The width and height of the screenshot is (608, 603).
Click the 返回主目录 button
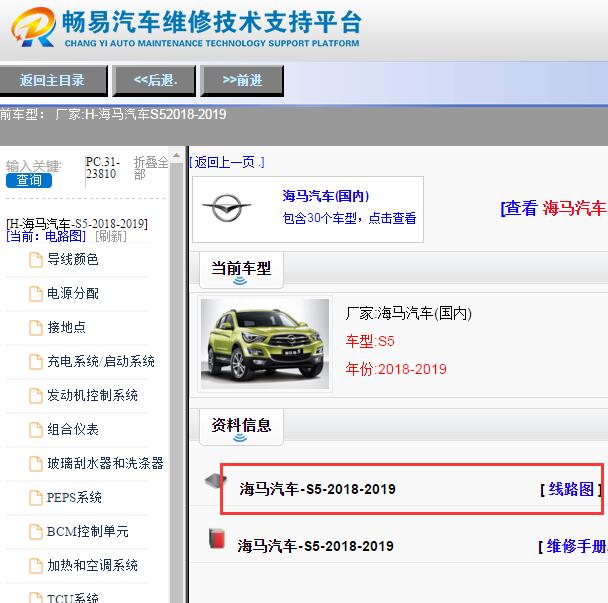(53, 81)
